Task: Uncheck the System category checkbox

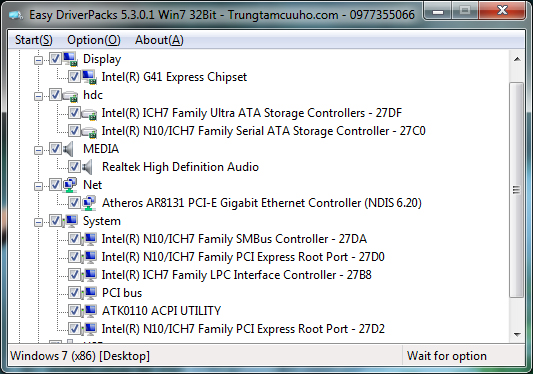Action: click(x=55, y=221)
